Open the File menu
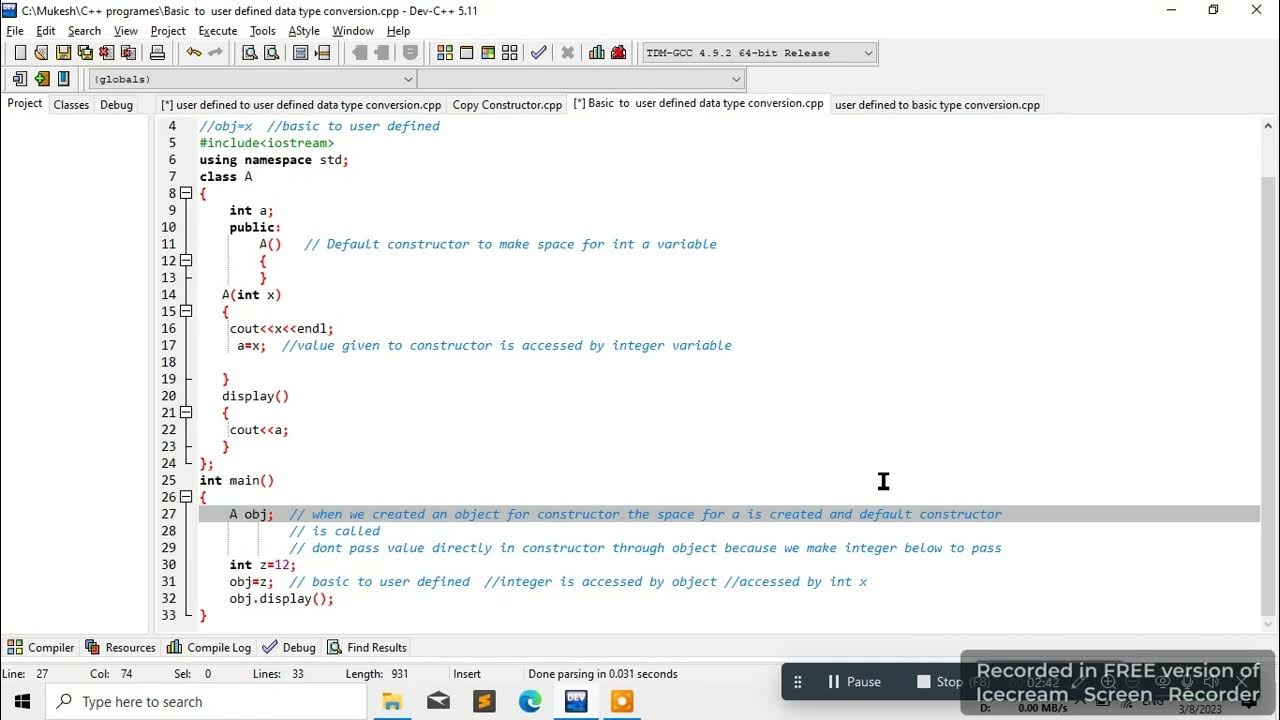Screen dimensions: 1280x720 tap(15, 31)
